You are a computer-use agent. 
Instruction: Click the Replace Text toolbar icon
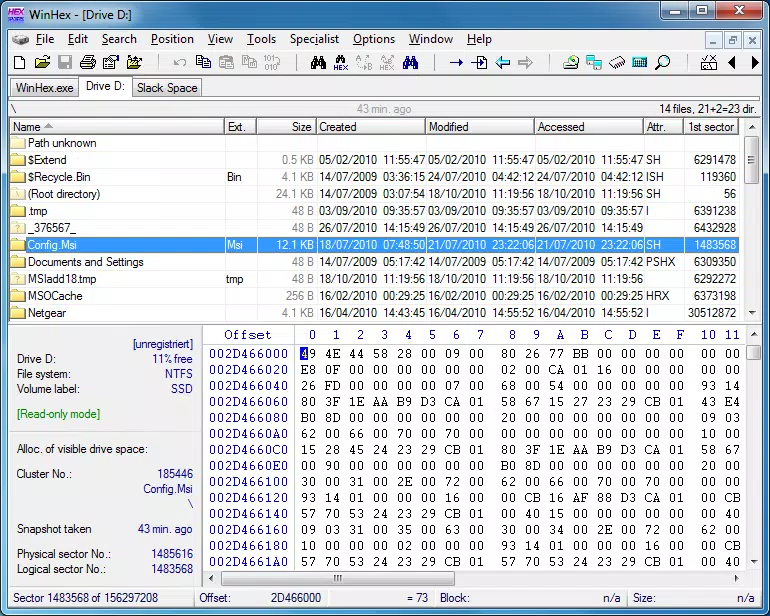click(x=364, y=62)
